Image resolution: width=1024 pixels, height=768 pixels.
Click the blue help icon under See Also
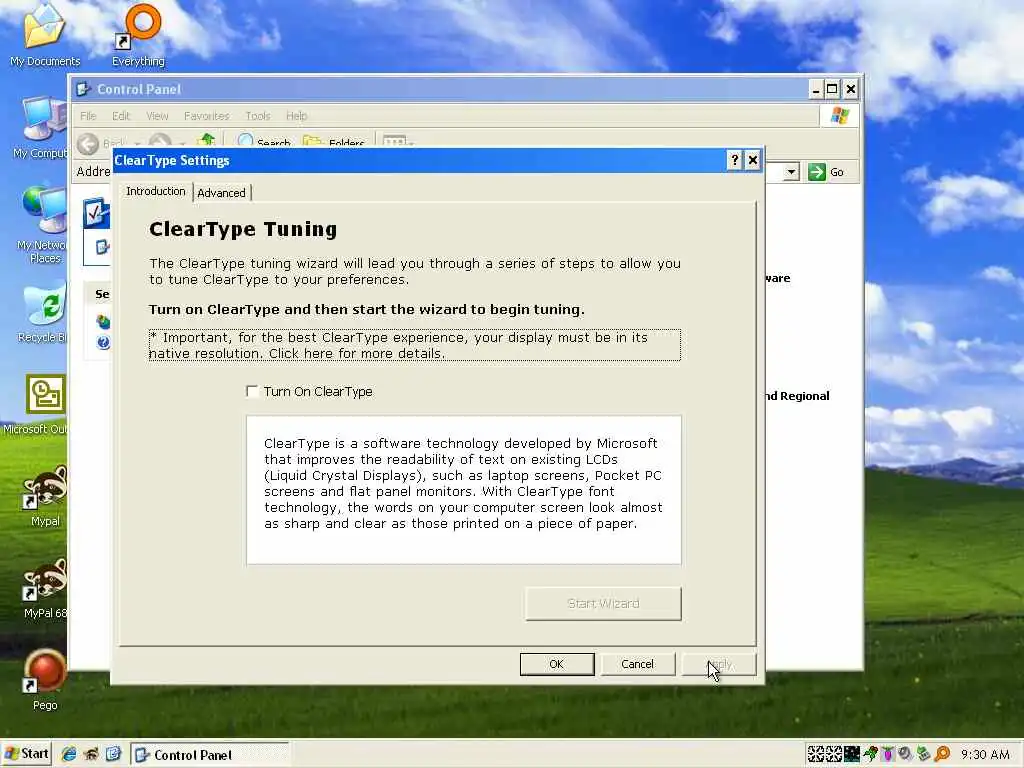pos(103,342)
